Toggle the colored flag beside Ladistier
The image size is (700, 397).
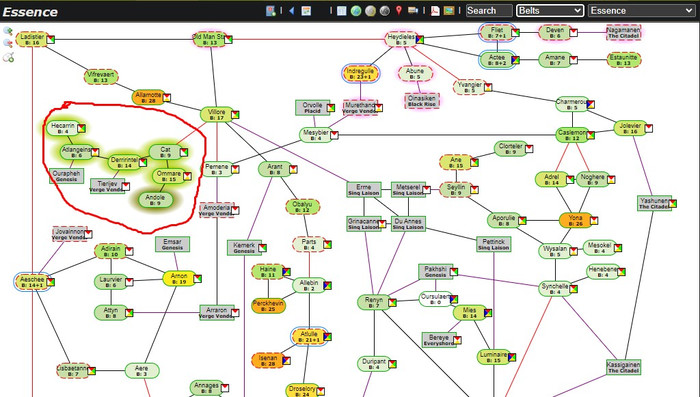(50, 39)
